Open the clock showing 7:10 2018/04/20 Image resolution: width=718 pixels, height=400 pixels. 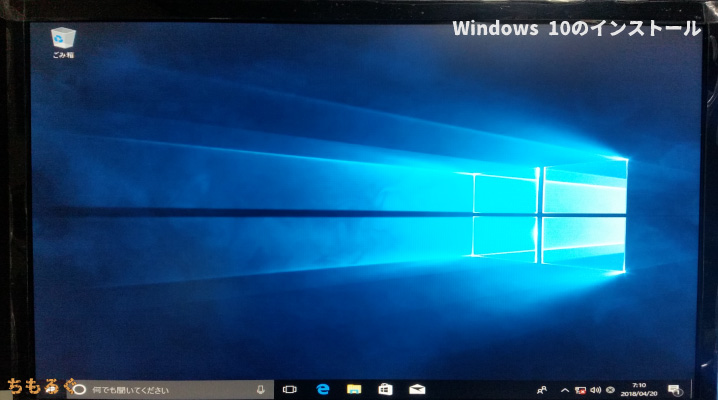pyautogui.click(x=639, y=389)
